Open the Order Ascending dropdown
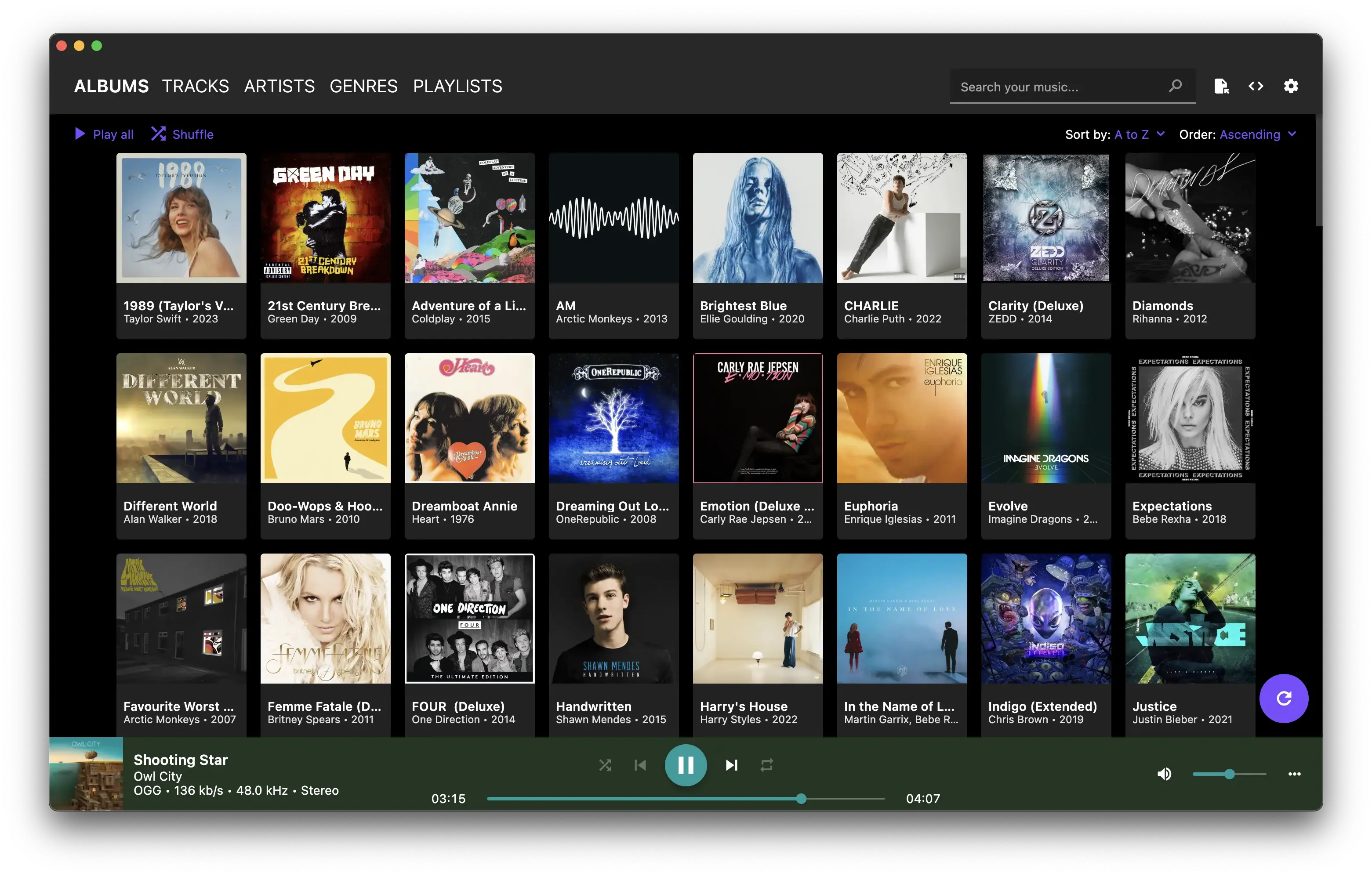 (1257, 134)
